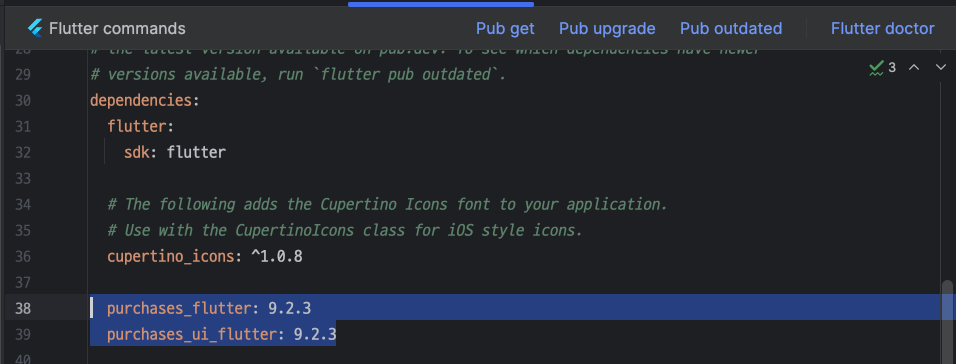Click 'purchases_flutter' dependency name

click(x=179, y=309)
